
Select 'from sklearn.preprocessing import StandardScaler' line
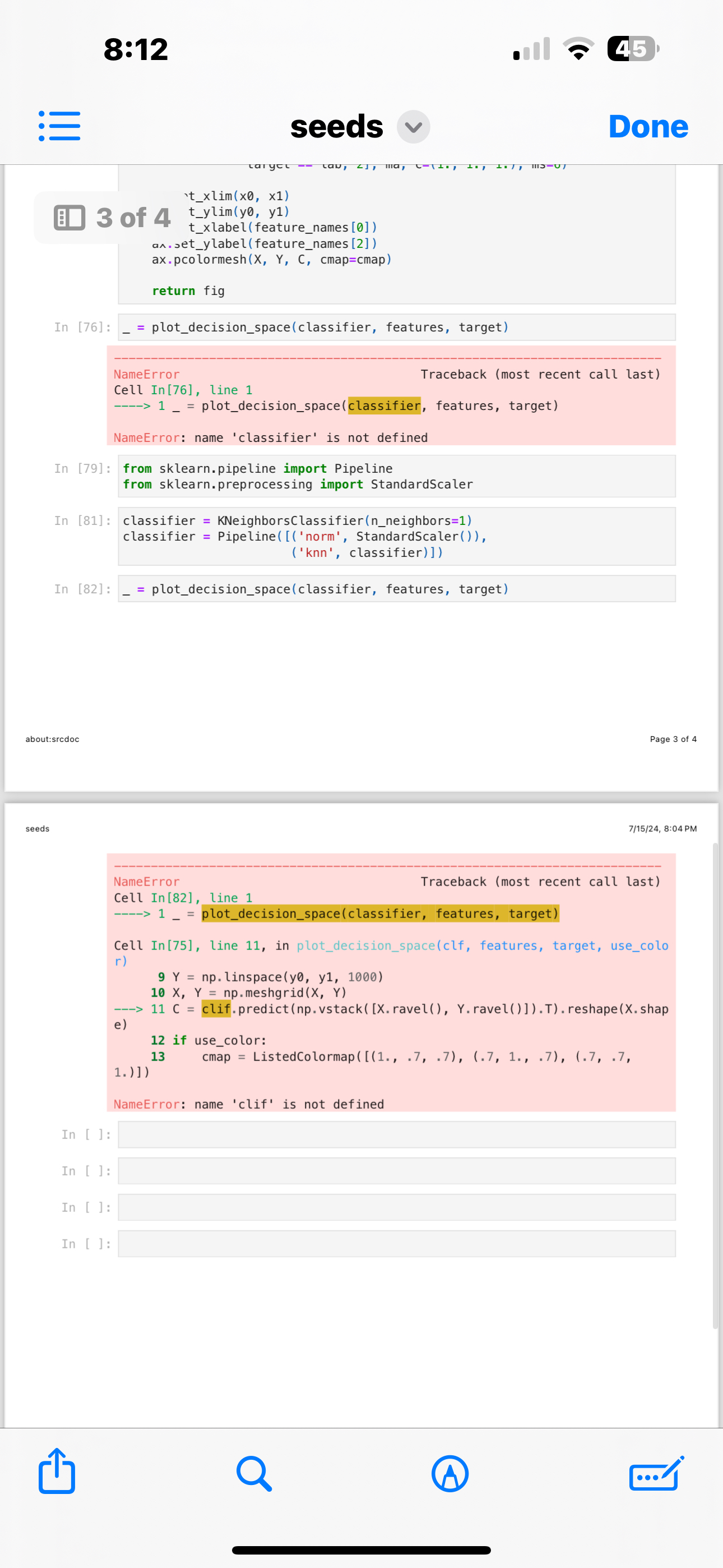coord(298,484)
